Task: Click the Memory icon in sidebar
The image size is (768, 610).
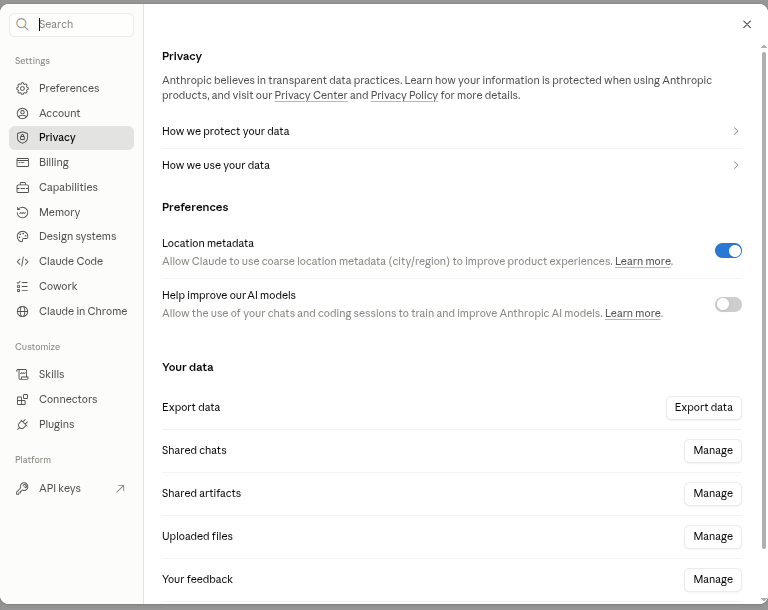Action: [x=23, y=212]
